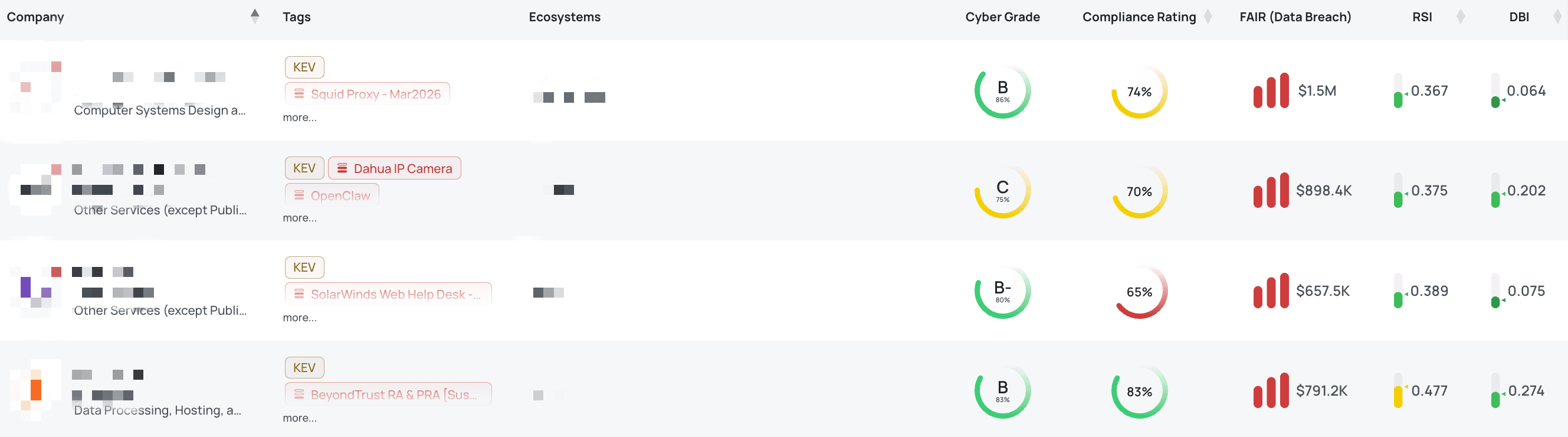
Task: Click the Cyber Grade column header
Action: click(1002, 17)
